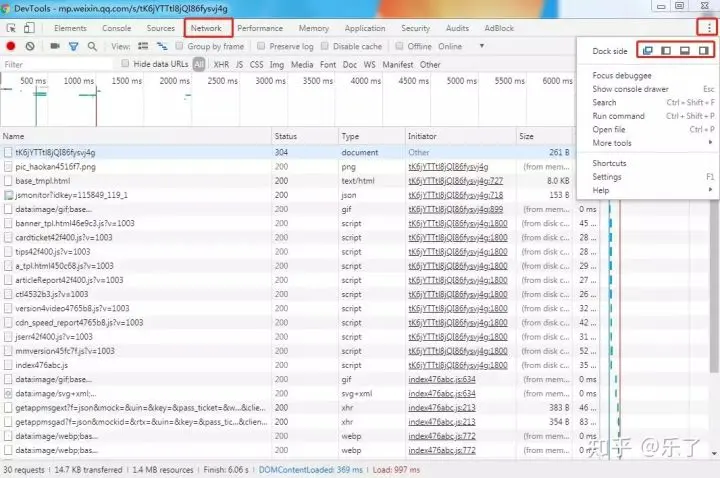The image size is (720, 478).
Task: Select dock to bottom icon
Action: (685, 50)
